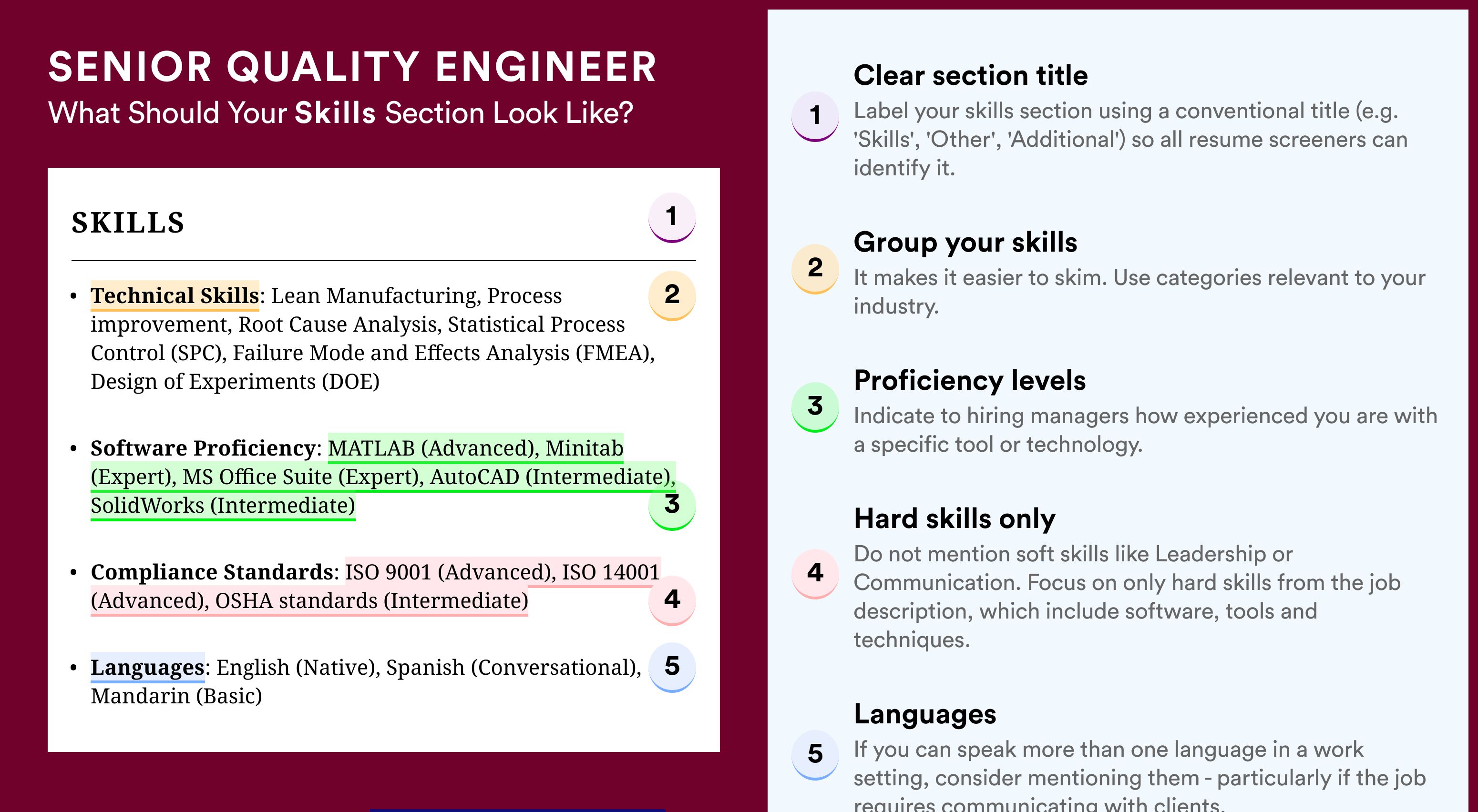Screen dimensions: 1478x812
Task: Select badge 2 next to Group your skills
Action: tap(815, 269)
